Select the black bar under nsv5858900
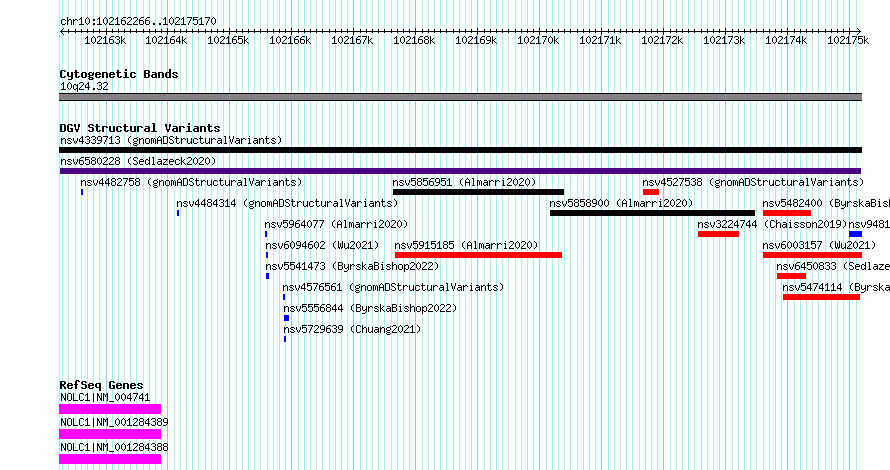The width and height of the screenshot is (890, 470). [652, 213]
